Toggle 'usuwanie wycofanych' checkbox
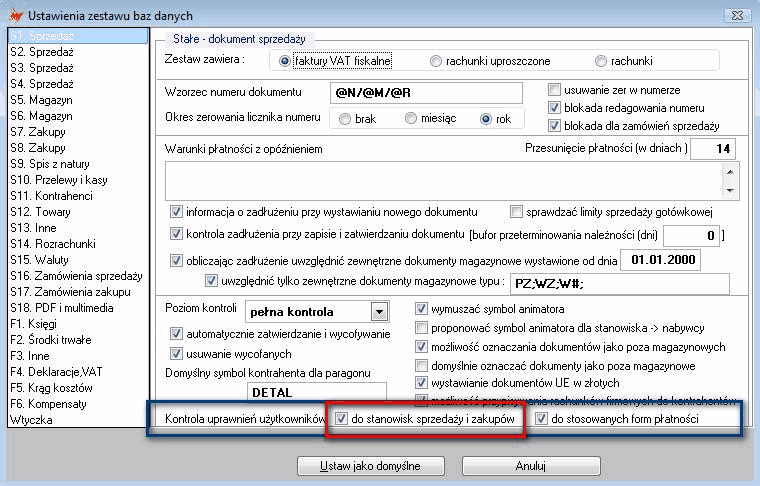The height and width of the screenshot is (486, 760). click(176, 354)
